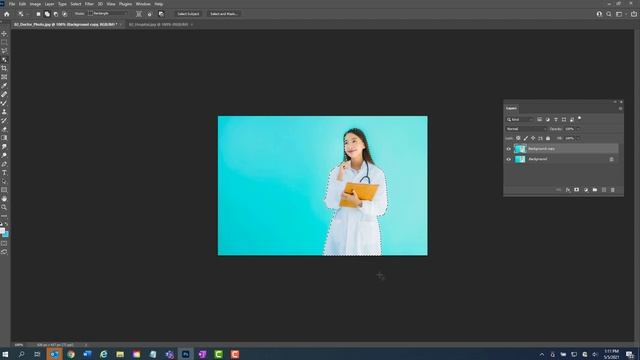This screenshot has width=640, height=360.
Task: Select the Path Selection tool
Action: pos(4,181)
